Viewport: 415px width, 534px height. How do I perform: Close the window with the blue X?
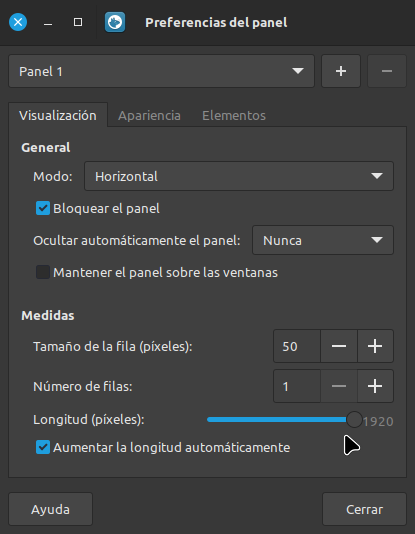[18, 22]
